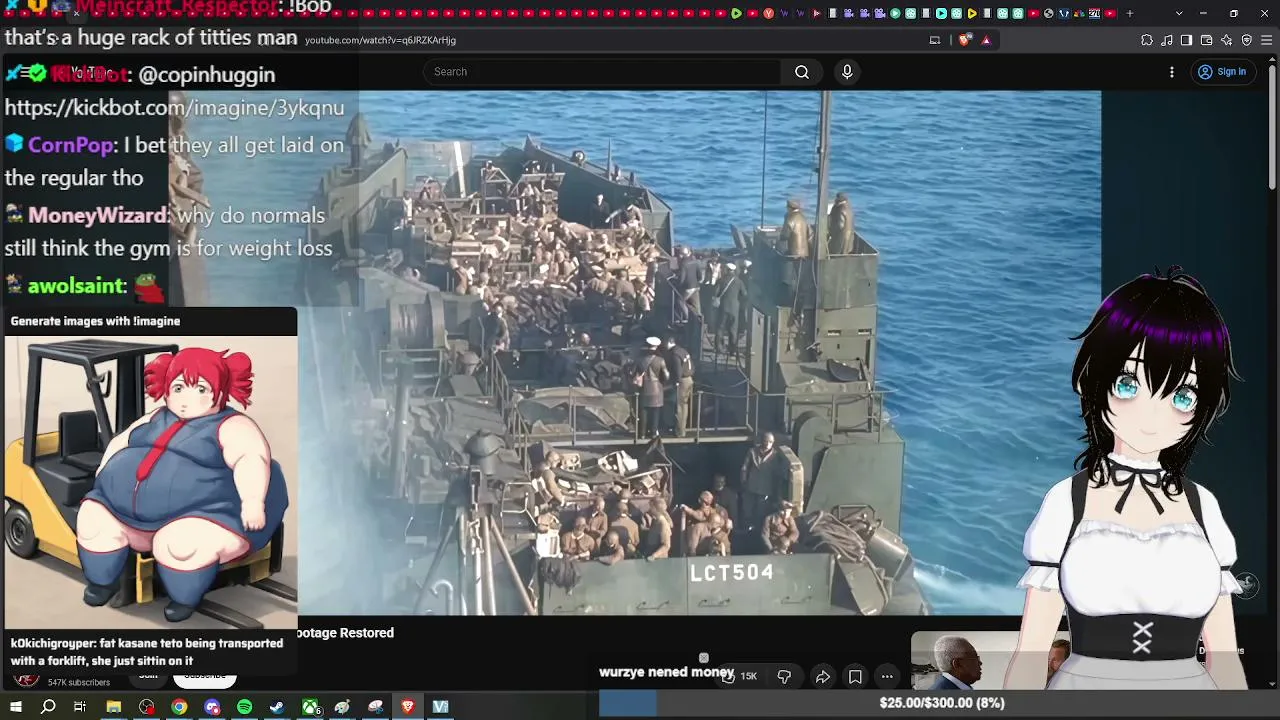Launch Google Chrome from the taskbar
1280x720 pixels.
coord(179,707)
